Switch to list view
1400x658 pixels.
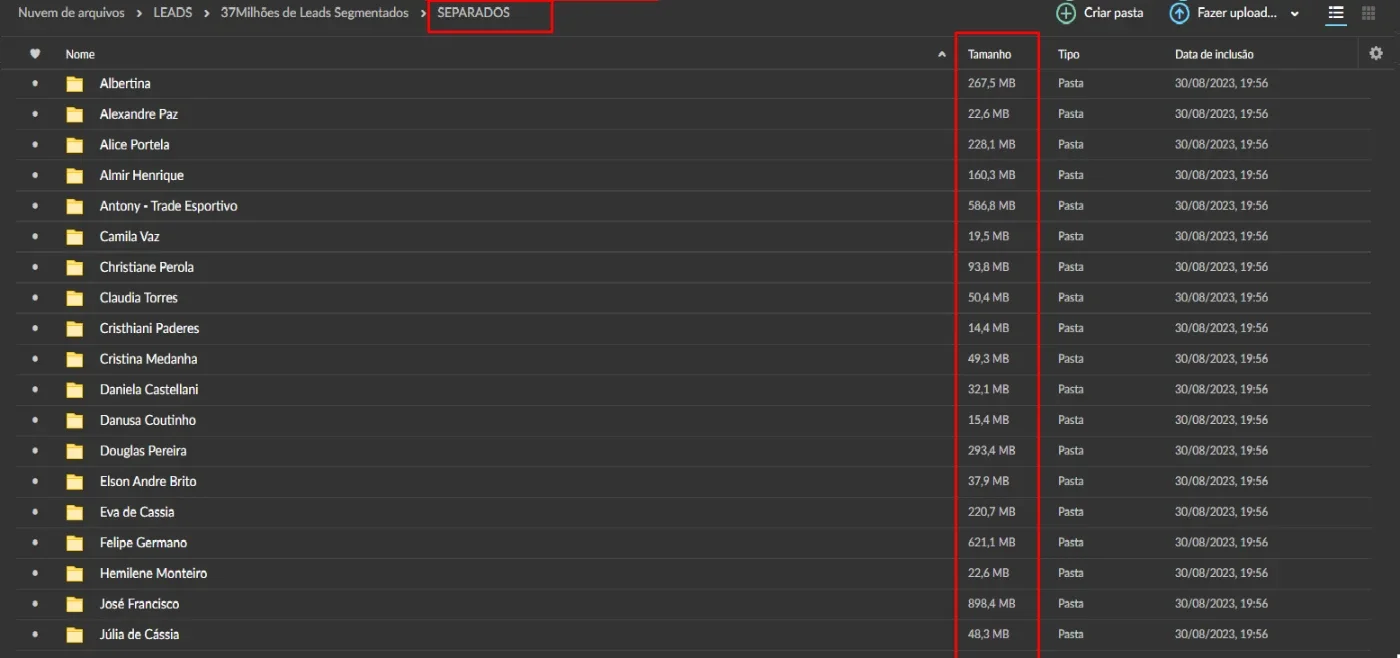[x=1336, y=13]
